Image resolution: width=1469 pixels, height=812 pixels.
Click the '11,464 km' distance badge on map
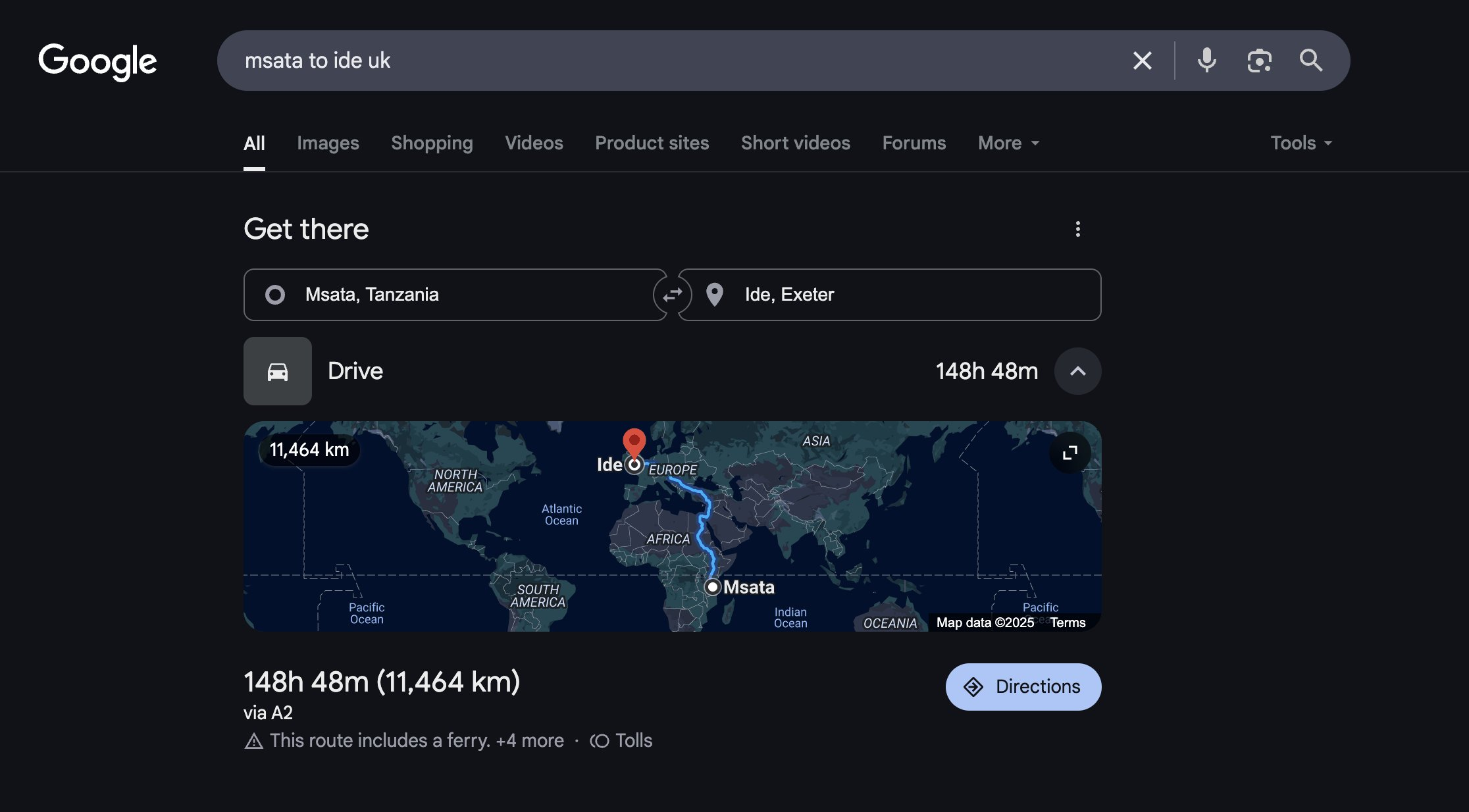click(x=309, y=450)
